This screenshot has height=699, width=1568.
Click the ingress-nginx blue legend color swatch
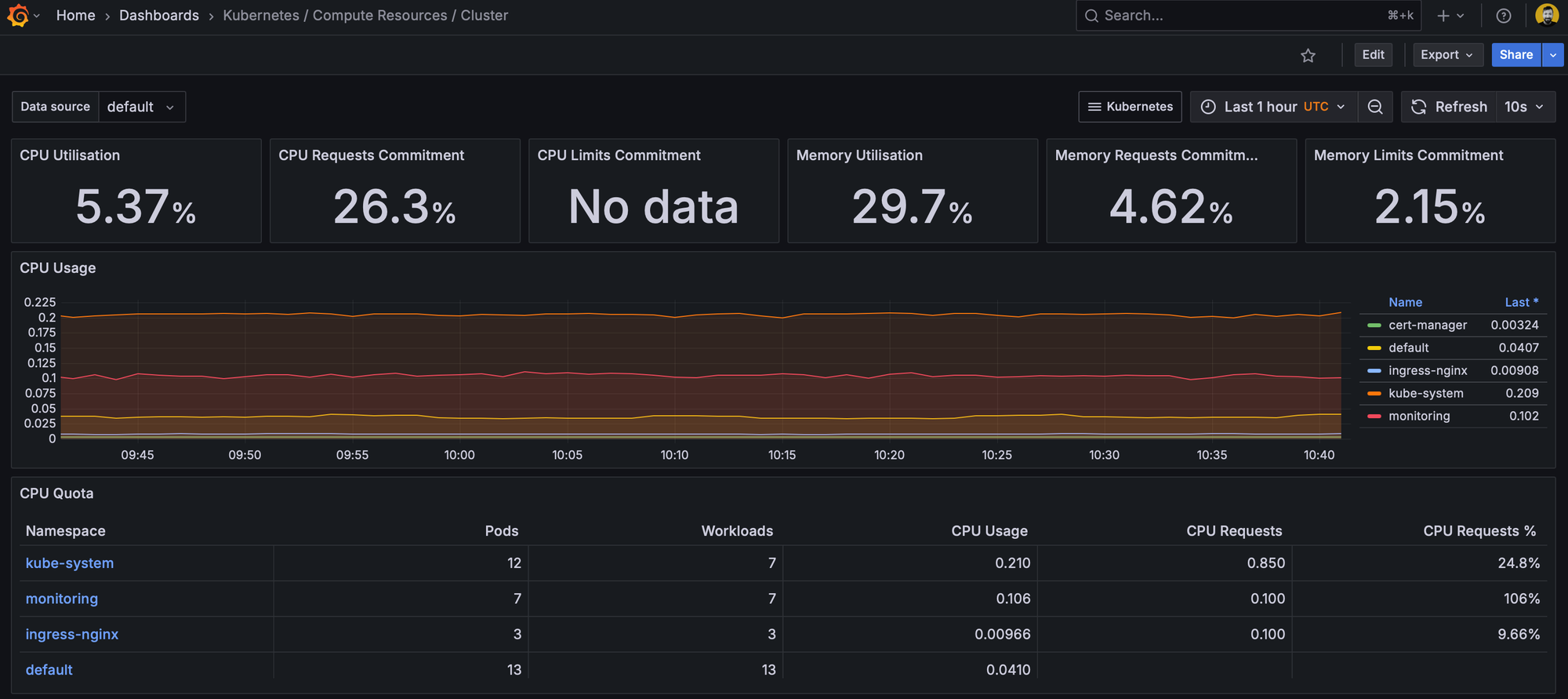1374,370
